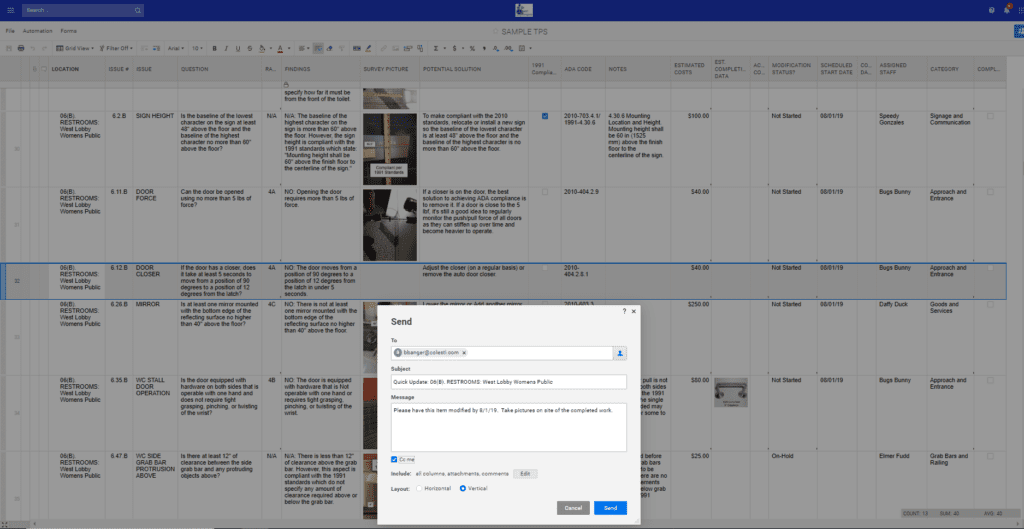This screenshot has height=529, width=1024.
Task: Click the Send button
Action: 610,508
